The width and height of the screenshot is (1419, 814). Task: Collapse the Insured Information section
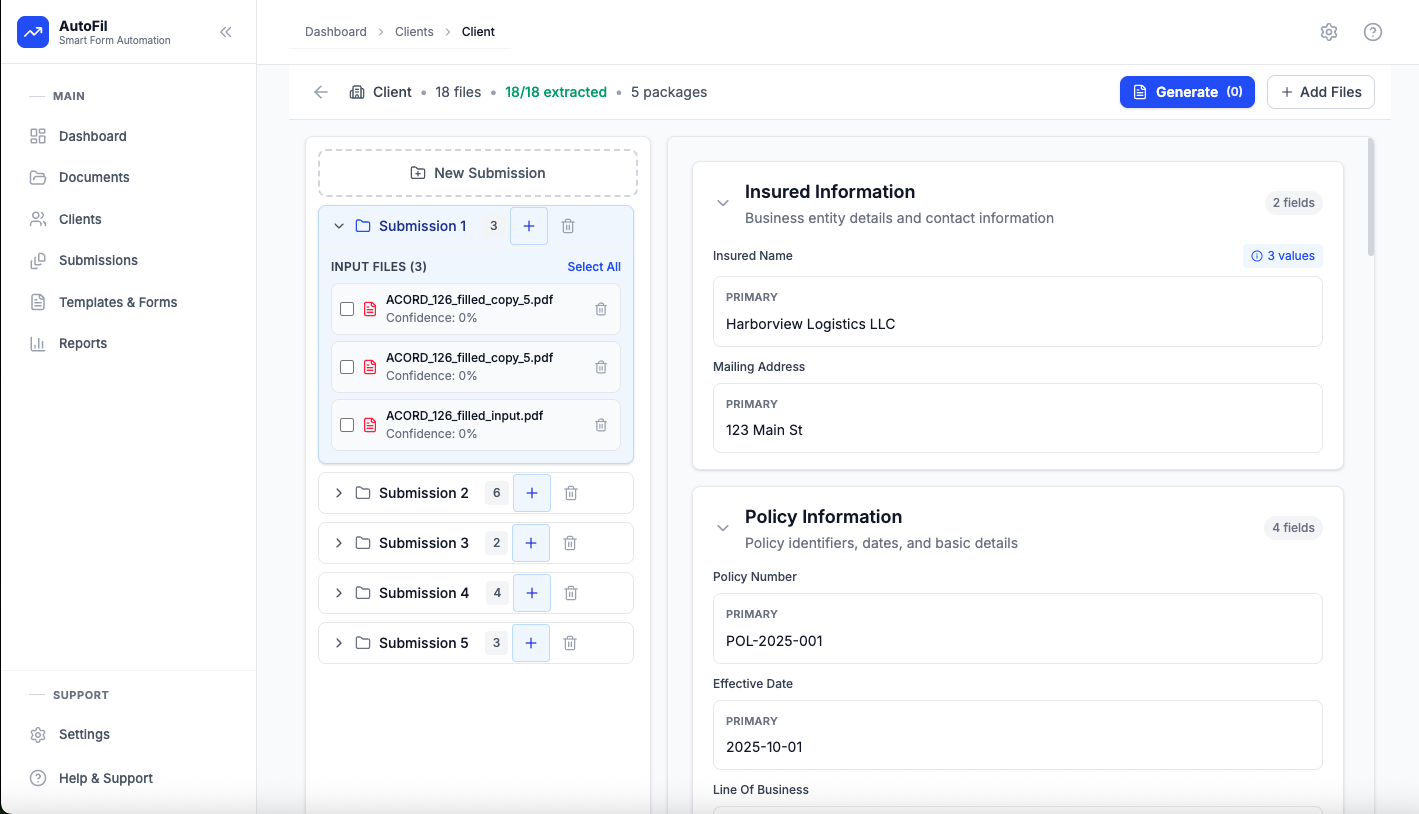[723, 202]
